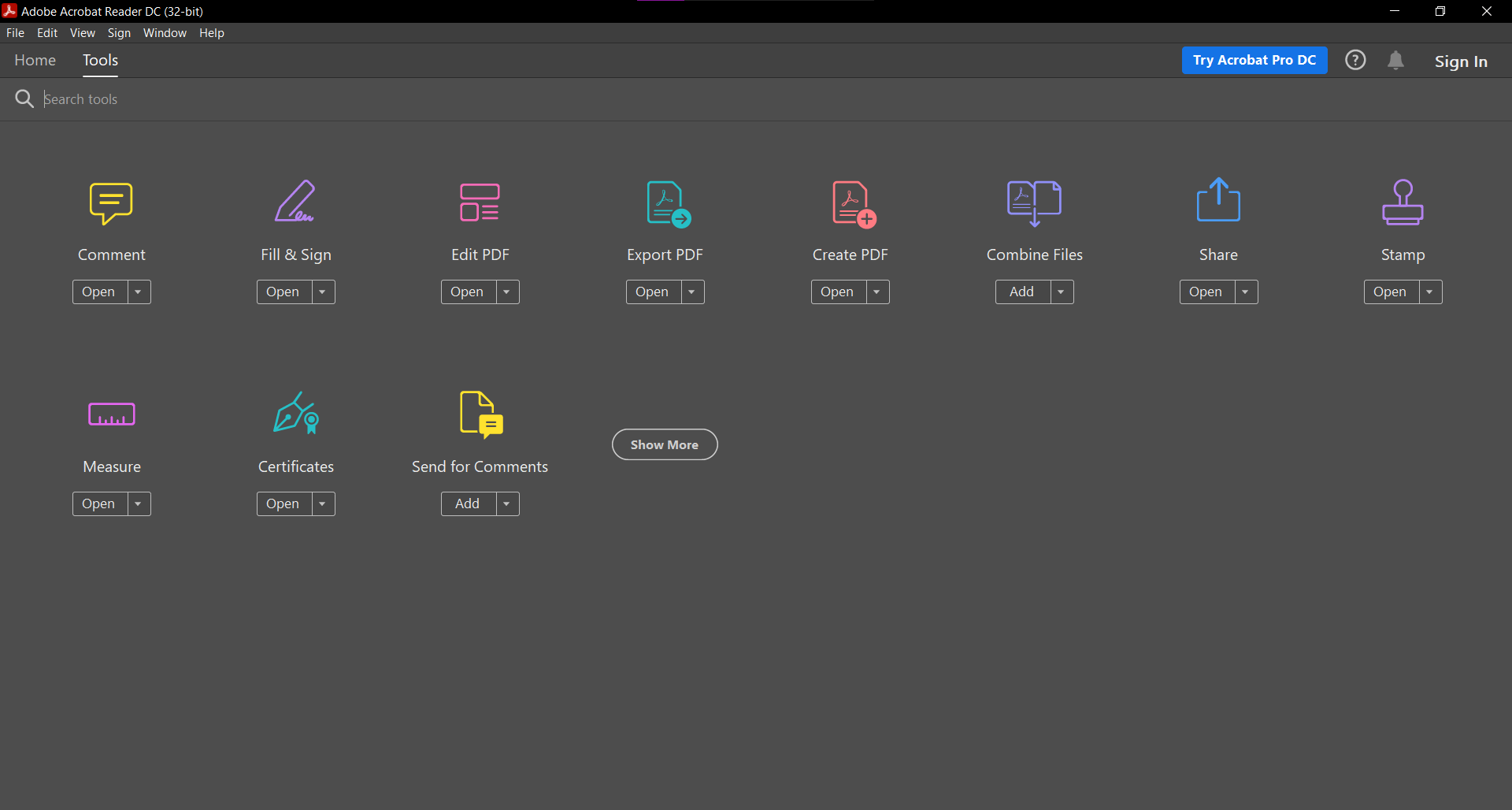Switch to the Home tab

point(35,61)
